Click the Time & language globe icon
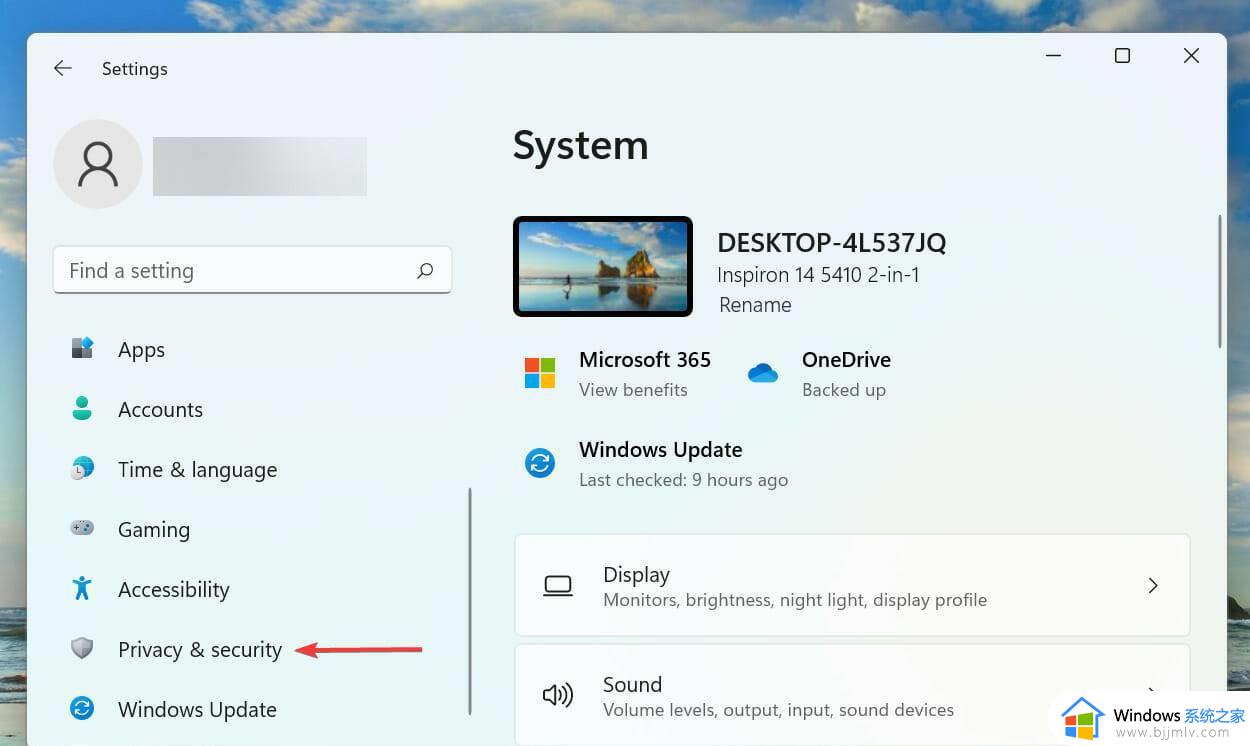Image resolution: width=1250 pixels, height=746 pixels. [82, 469]
